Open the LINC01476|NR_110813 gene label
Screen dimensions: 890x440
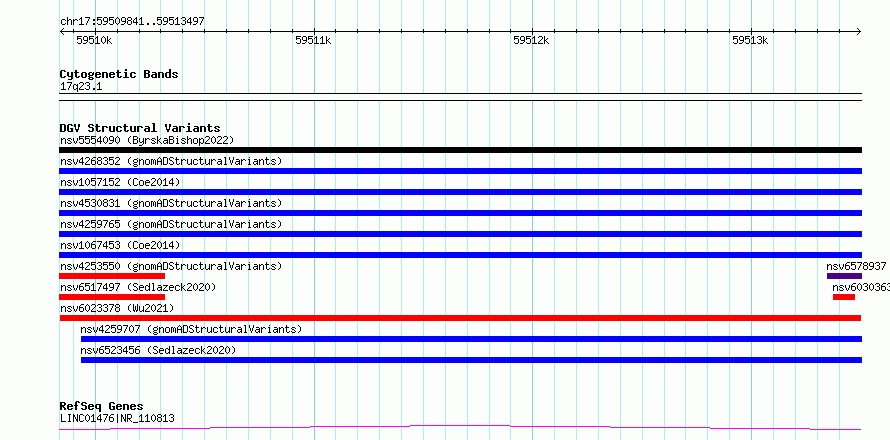pos(117,418)
